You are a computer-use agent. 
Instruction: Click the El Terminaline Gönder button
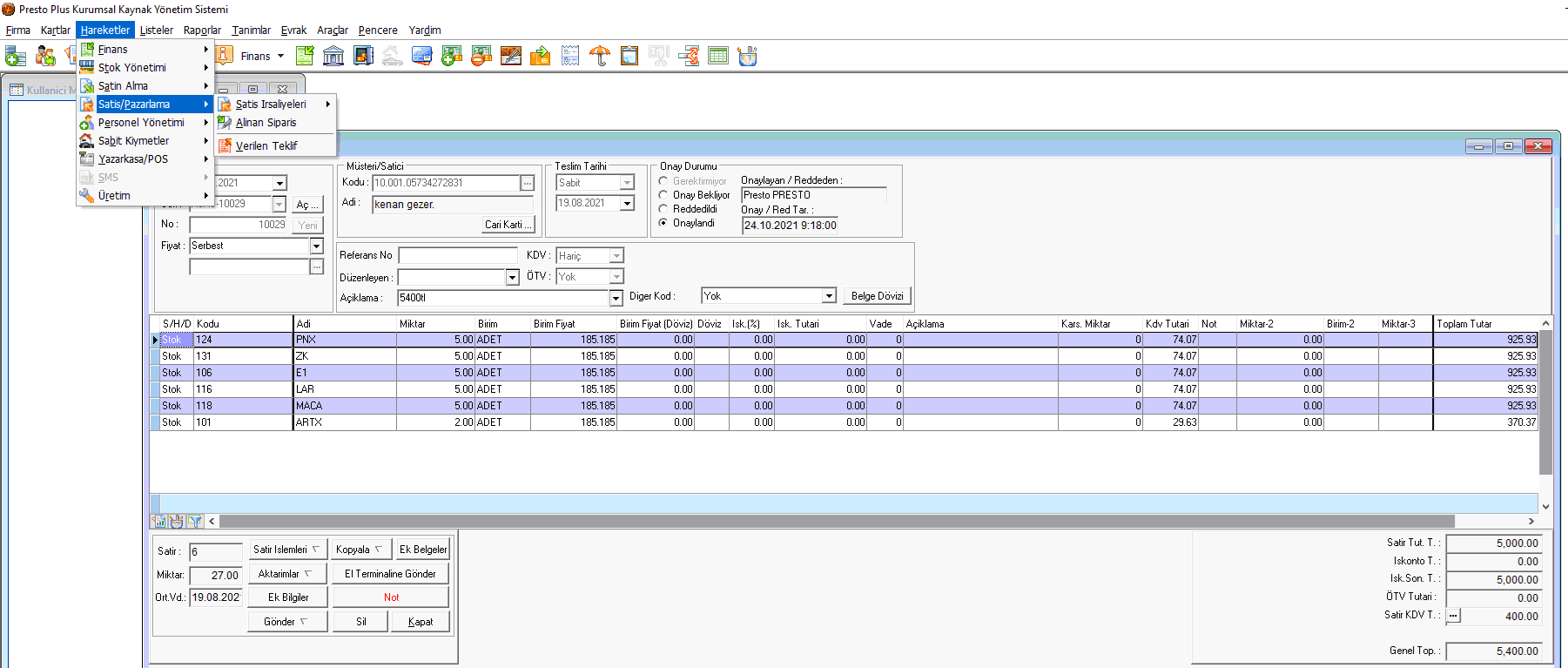click(x=390, y=574)
